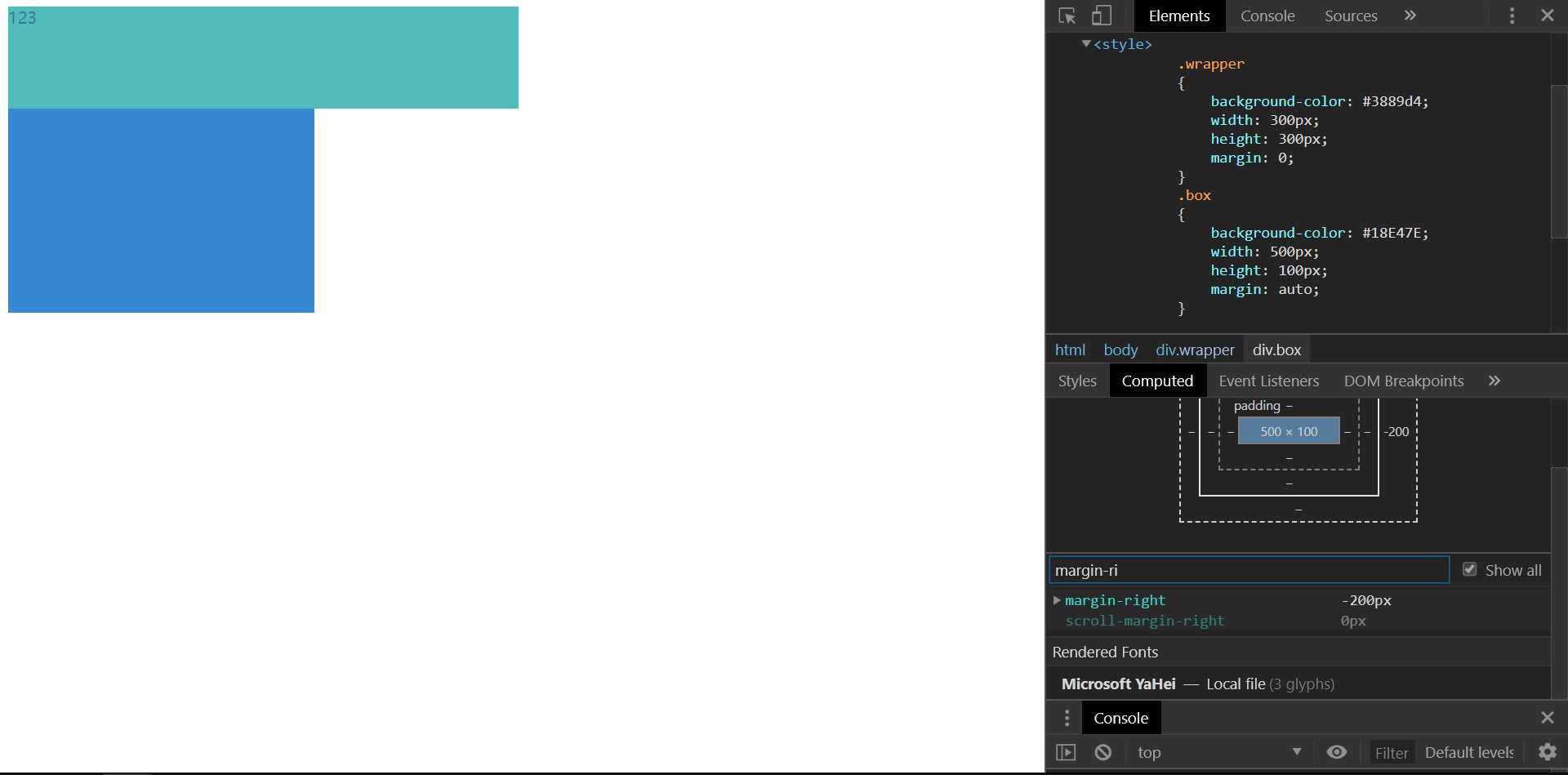Image resolution: width=1568 pixels, height=775 pixels.
Task: Open the Styles sidebar tab
Action: click(x=1077, y=381)
